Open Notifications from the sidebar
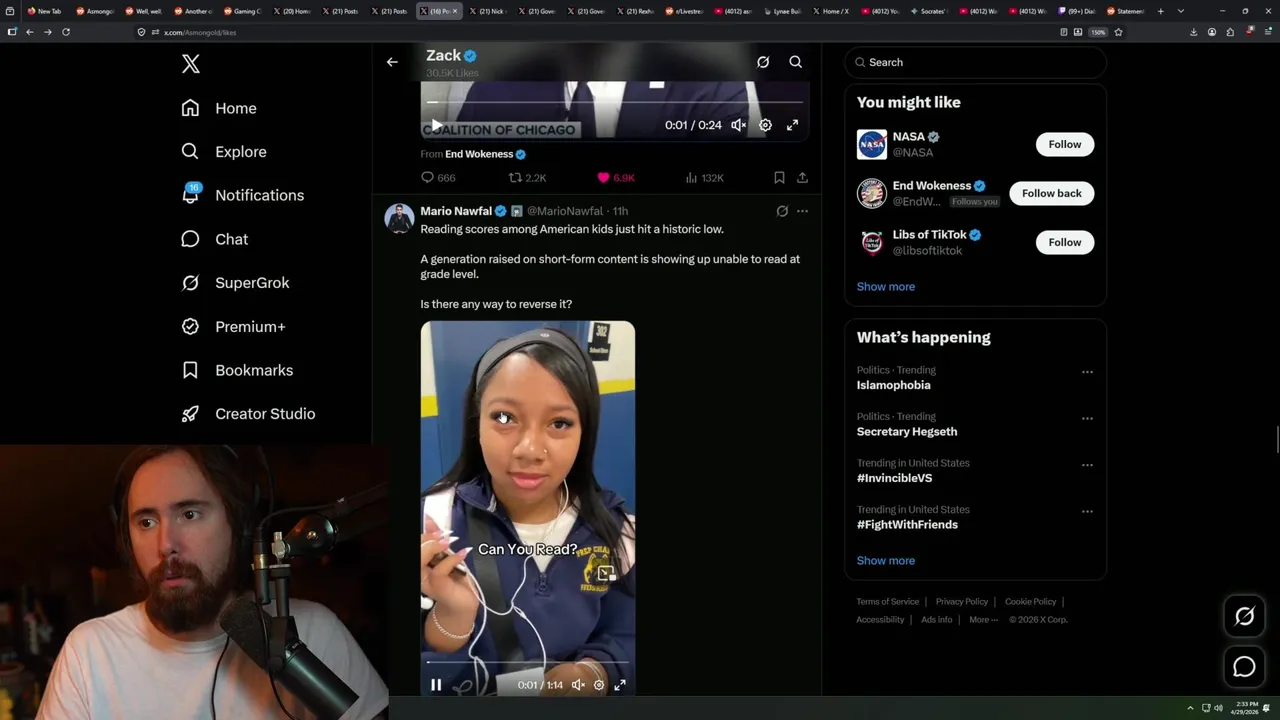This screenshot has width=1280, height=720. [x=242, y=195]
